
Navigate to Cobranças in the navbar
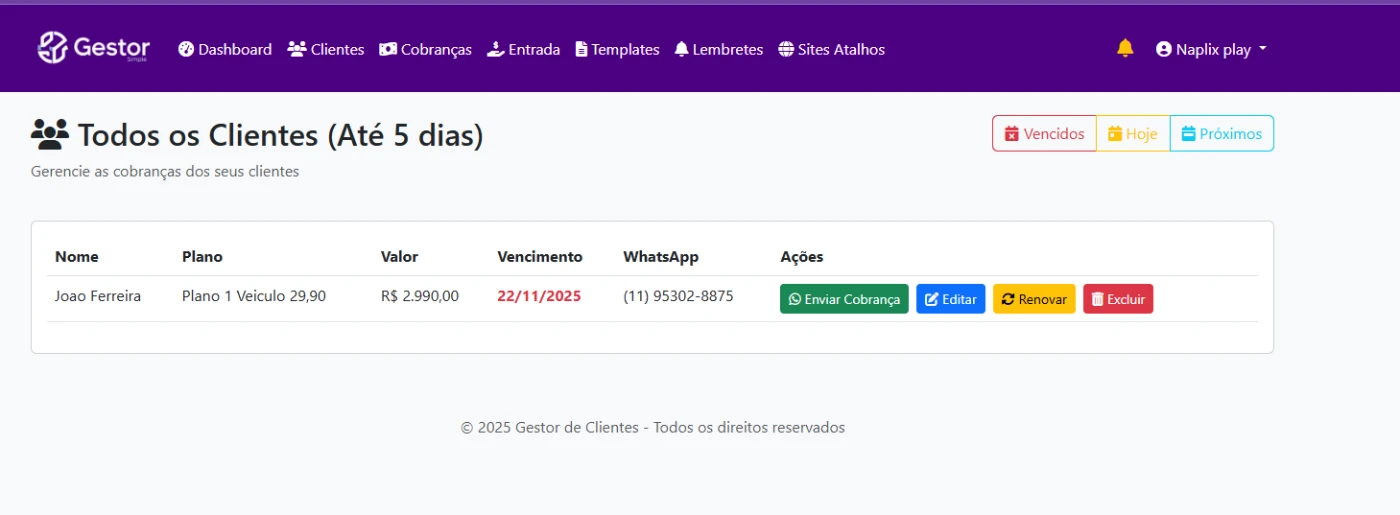click(x=425, y=49)
